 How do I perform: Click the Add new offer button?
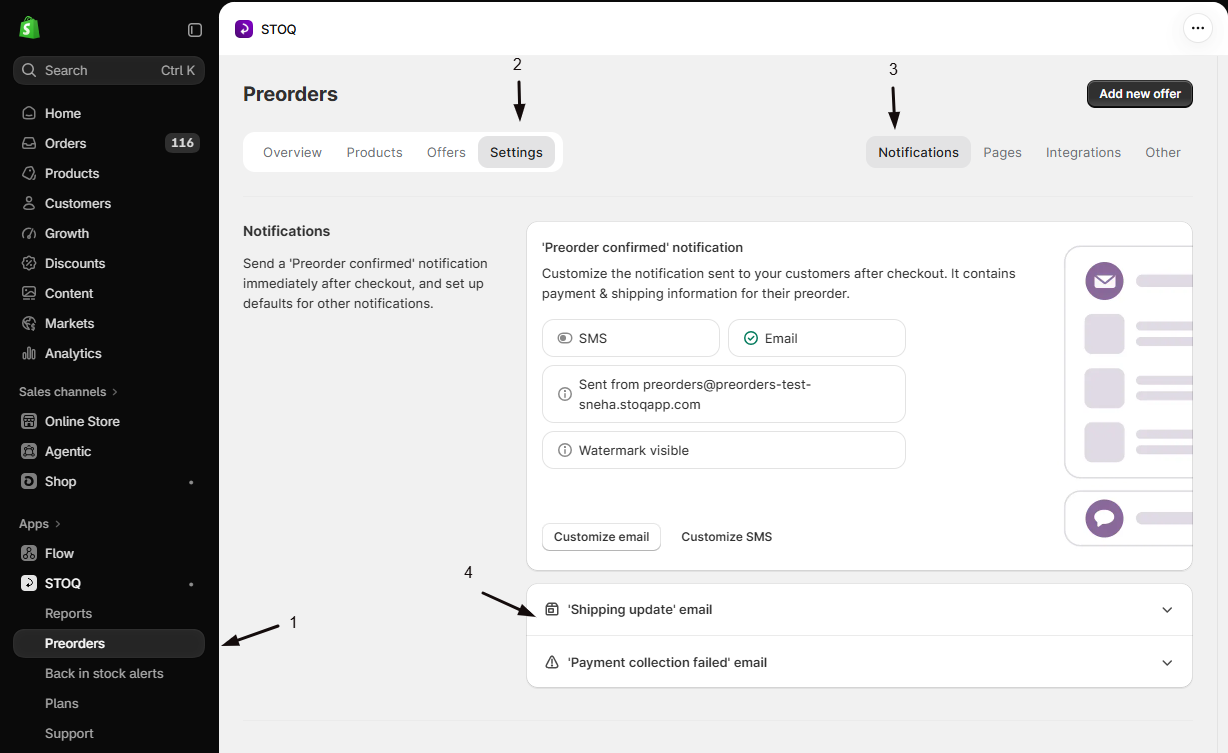pyautogui.click(x=1140, y=94)
